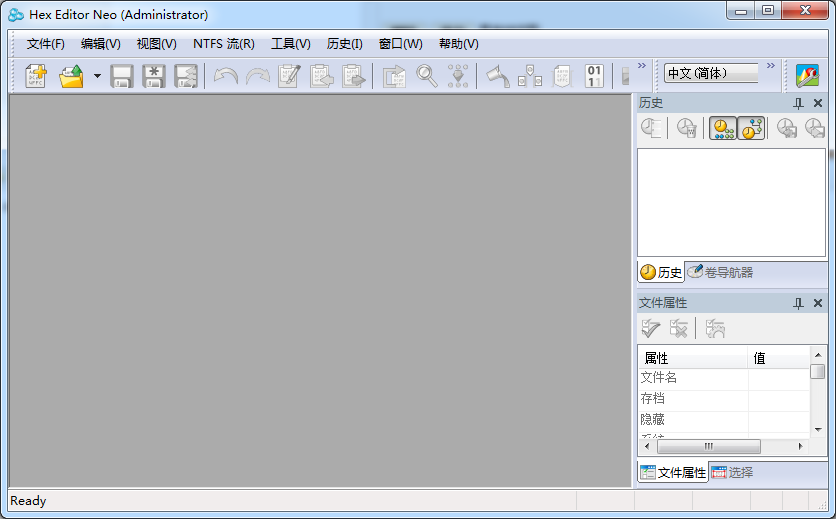Toggle the history list view mode button
Screen dimensions: 836x519
[723, 128]
